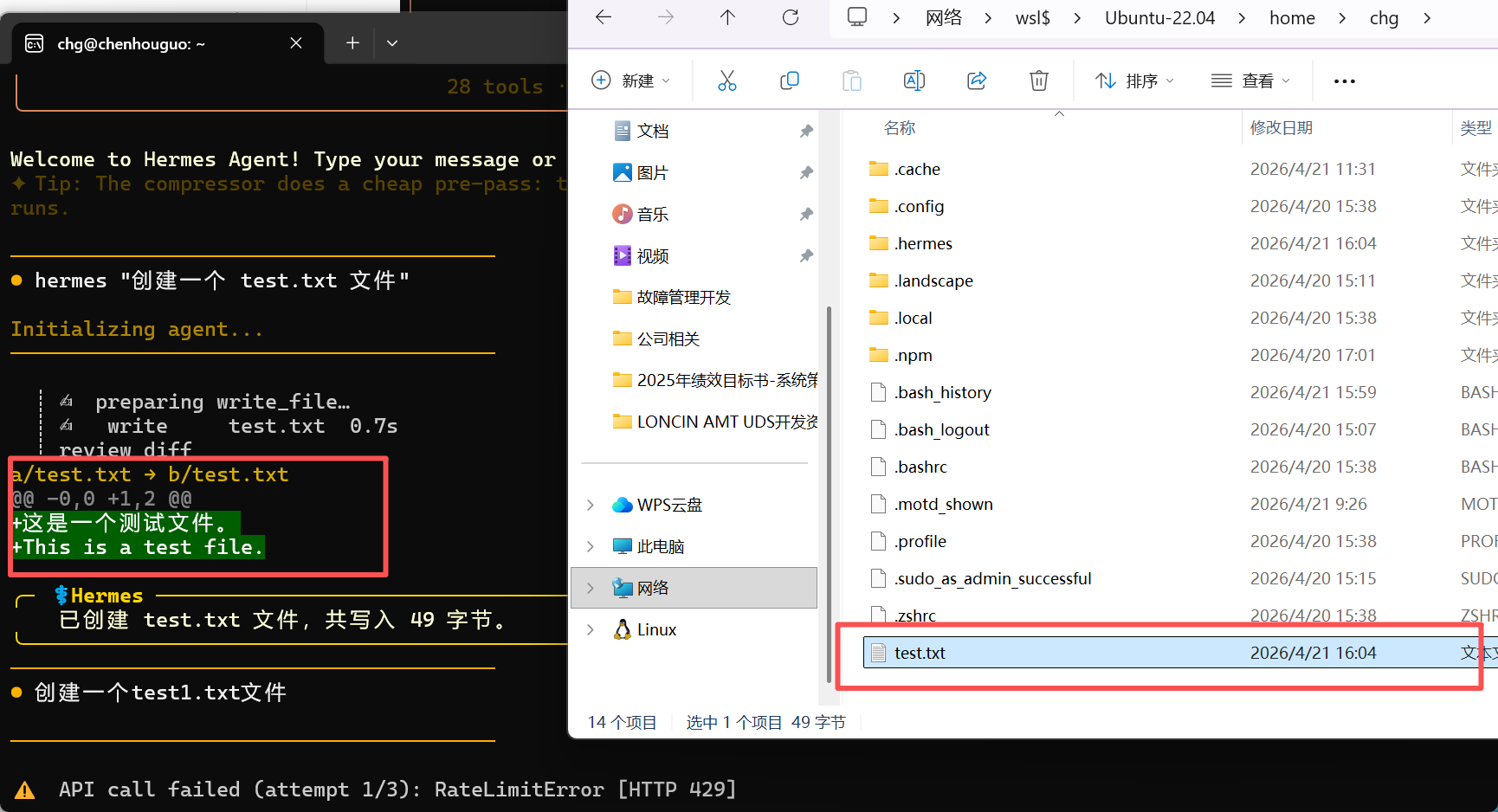Expand the 此电脑 tree node

(591, 546)
